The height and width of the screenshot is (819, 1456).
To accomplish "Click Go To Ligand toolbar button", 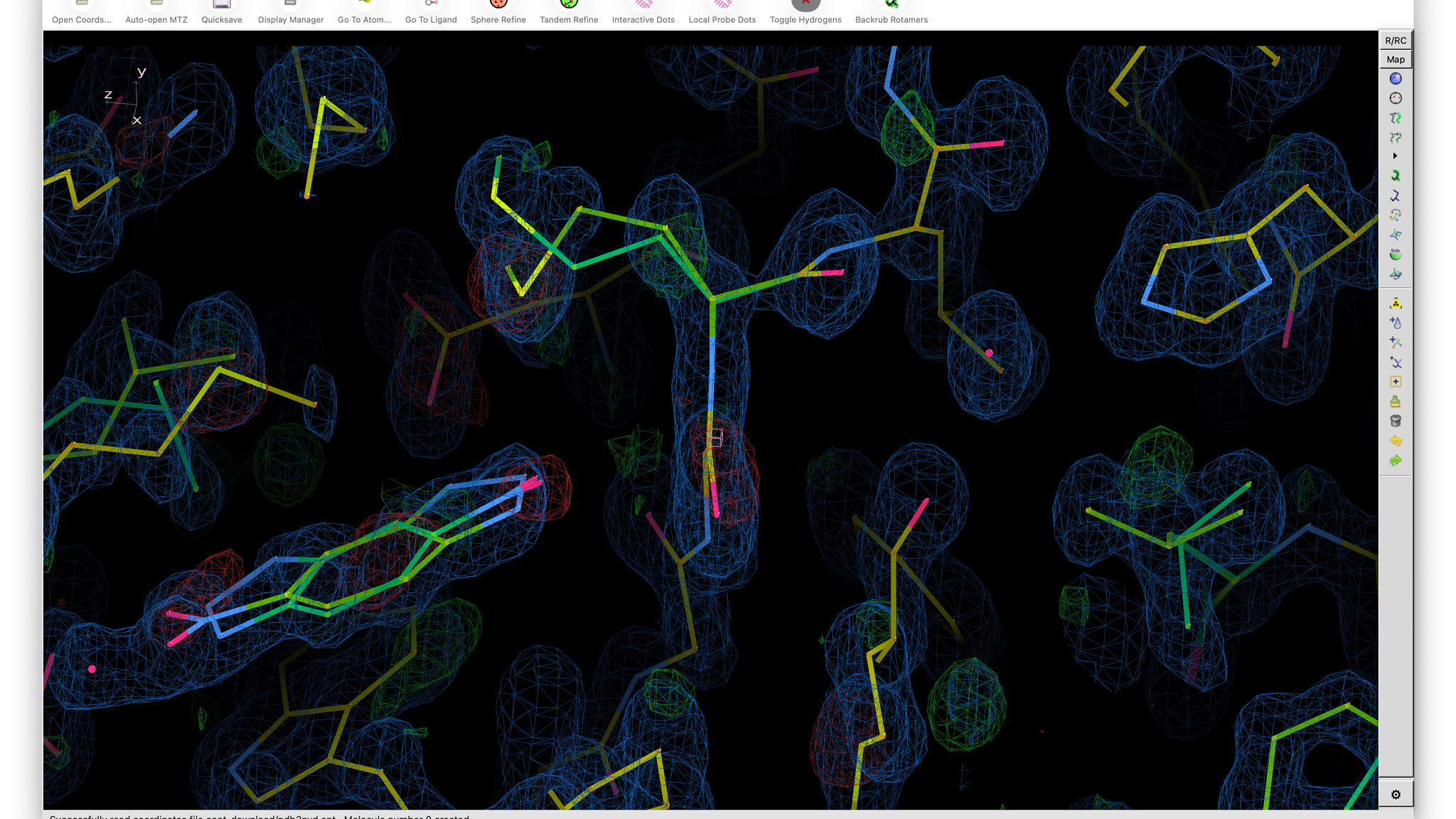I will (x=431, y=14).
